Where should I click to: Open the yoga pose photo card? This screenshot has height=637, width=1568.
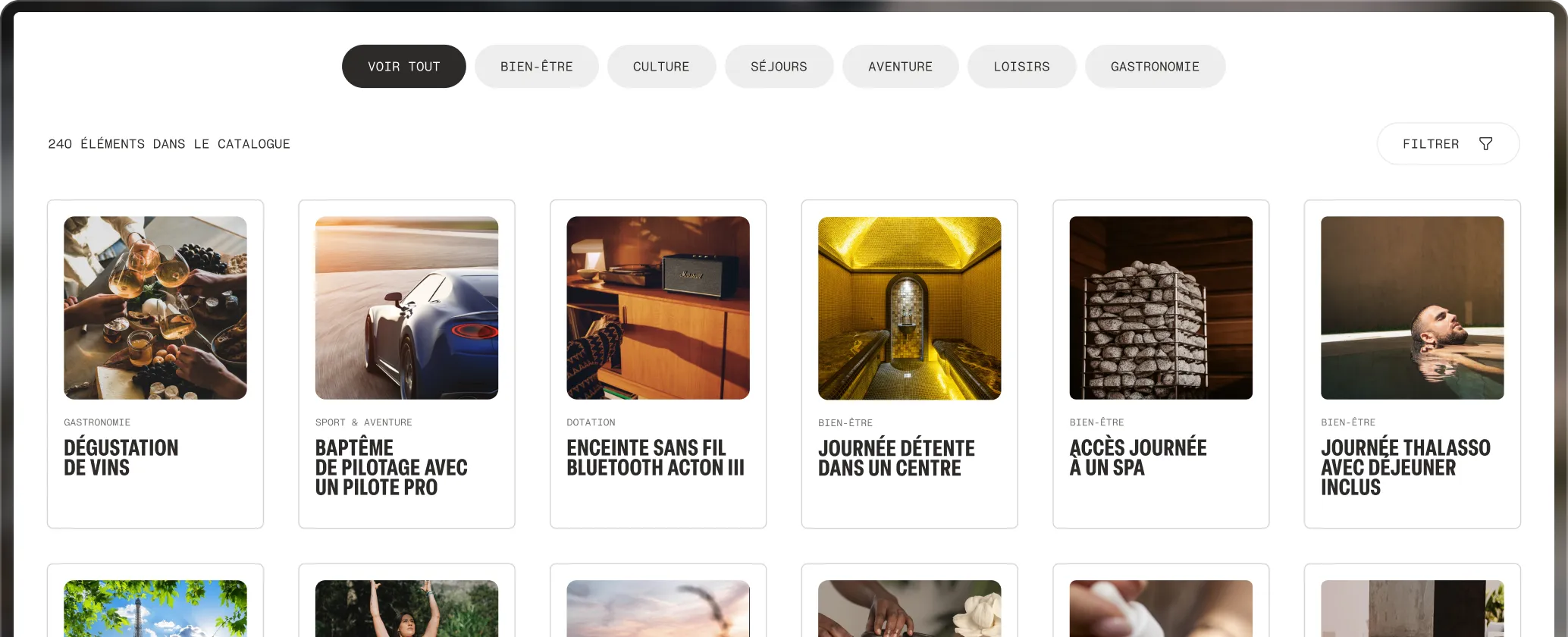tap(406, 608)
